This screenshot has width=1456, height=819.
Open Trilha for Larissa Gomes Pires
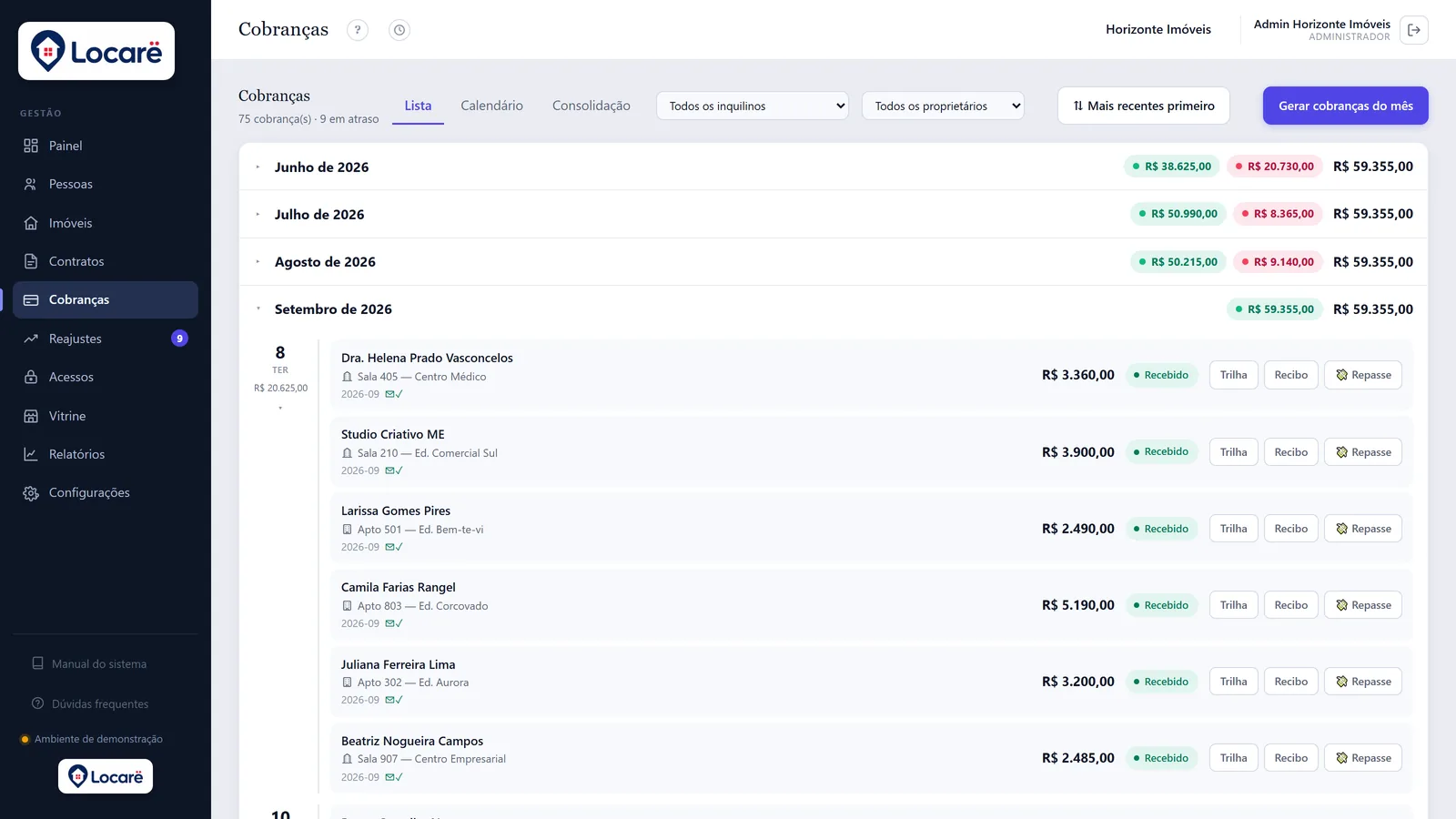(1234, 529)
